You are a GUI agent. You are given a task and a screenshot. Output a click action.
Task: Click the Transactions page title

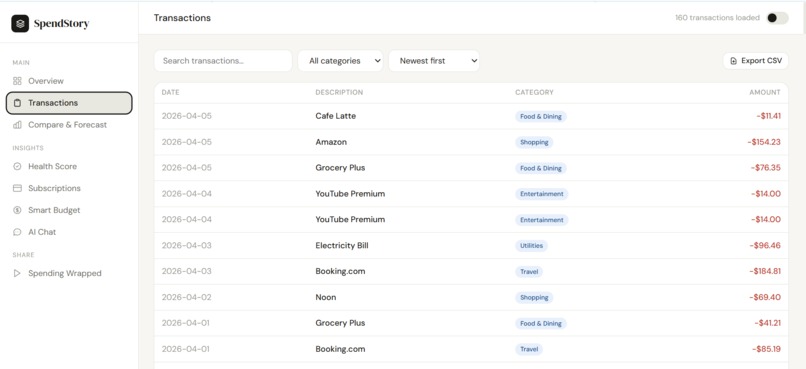point(182,18)
